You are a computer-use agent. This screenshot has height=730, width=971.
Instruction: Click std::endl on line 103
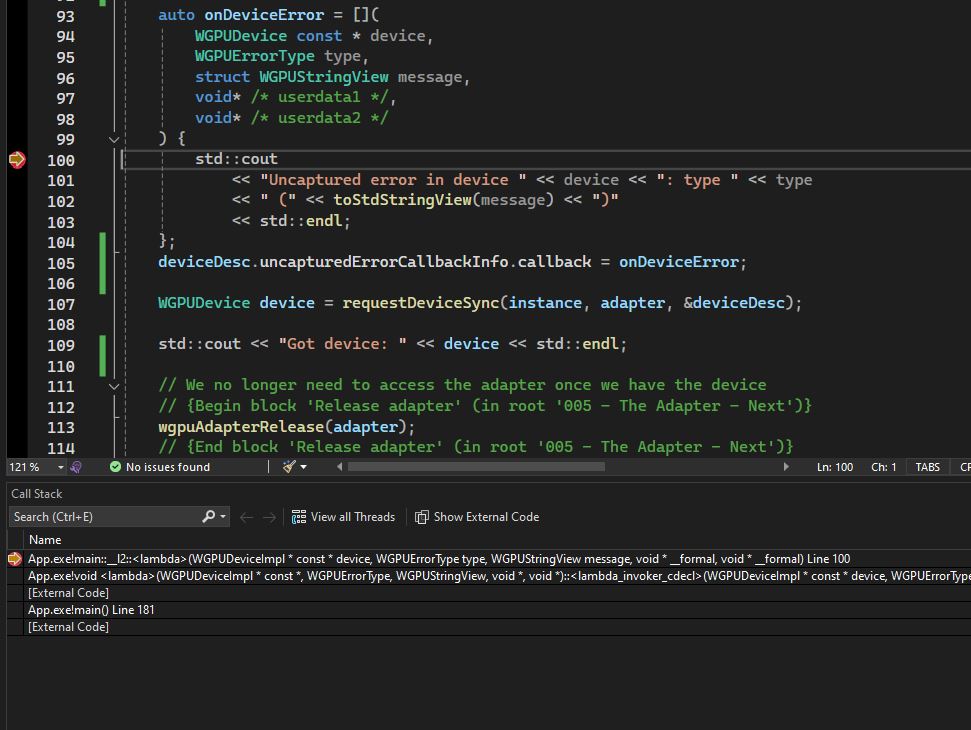coord(300,221)
